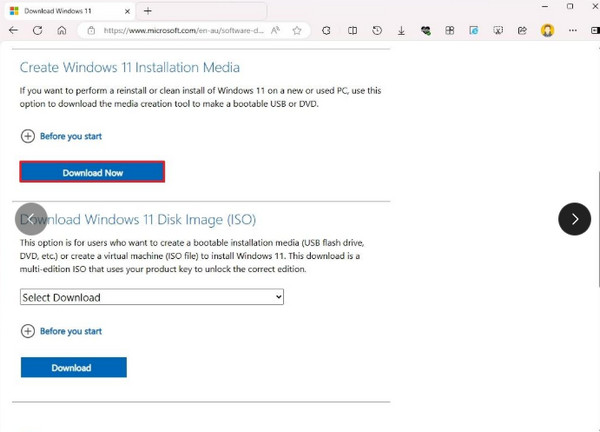Screen dimensions: 600x432
Task: Click the address bar URL field
Action: tap(183, 31)
